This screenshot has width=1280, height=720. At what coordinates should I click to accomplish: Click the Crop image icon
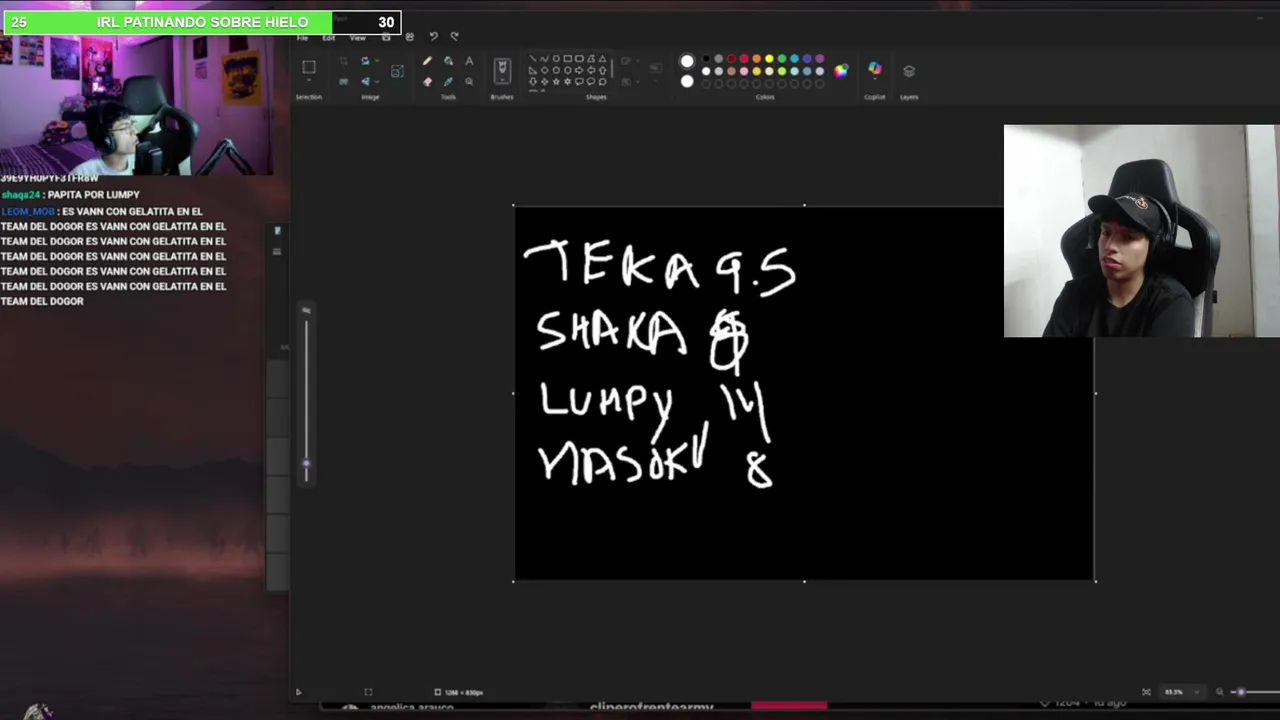[x=343, y=61]
